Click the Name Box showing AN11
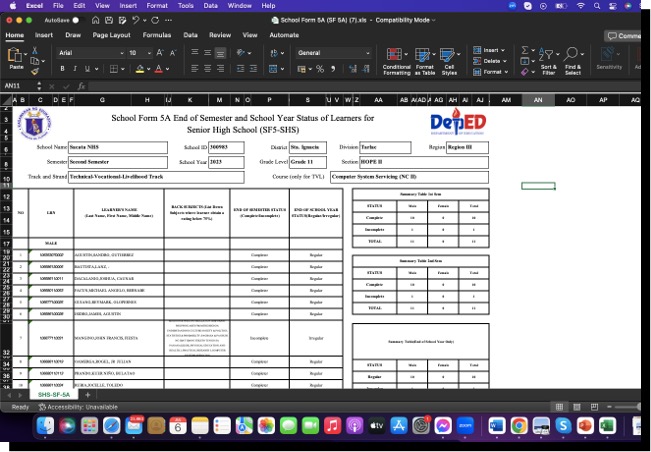The width and height of the screenshot is (651, 452). point(19,86)
